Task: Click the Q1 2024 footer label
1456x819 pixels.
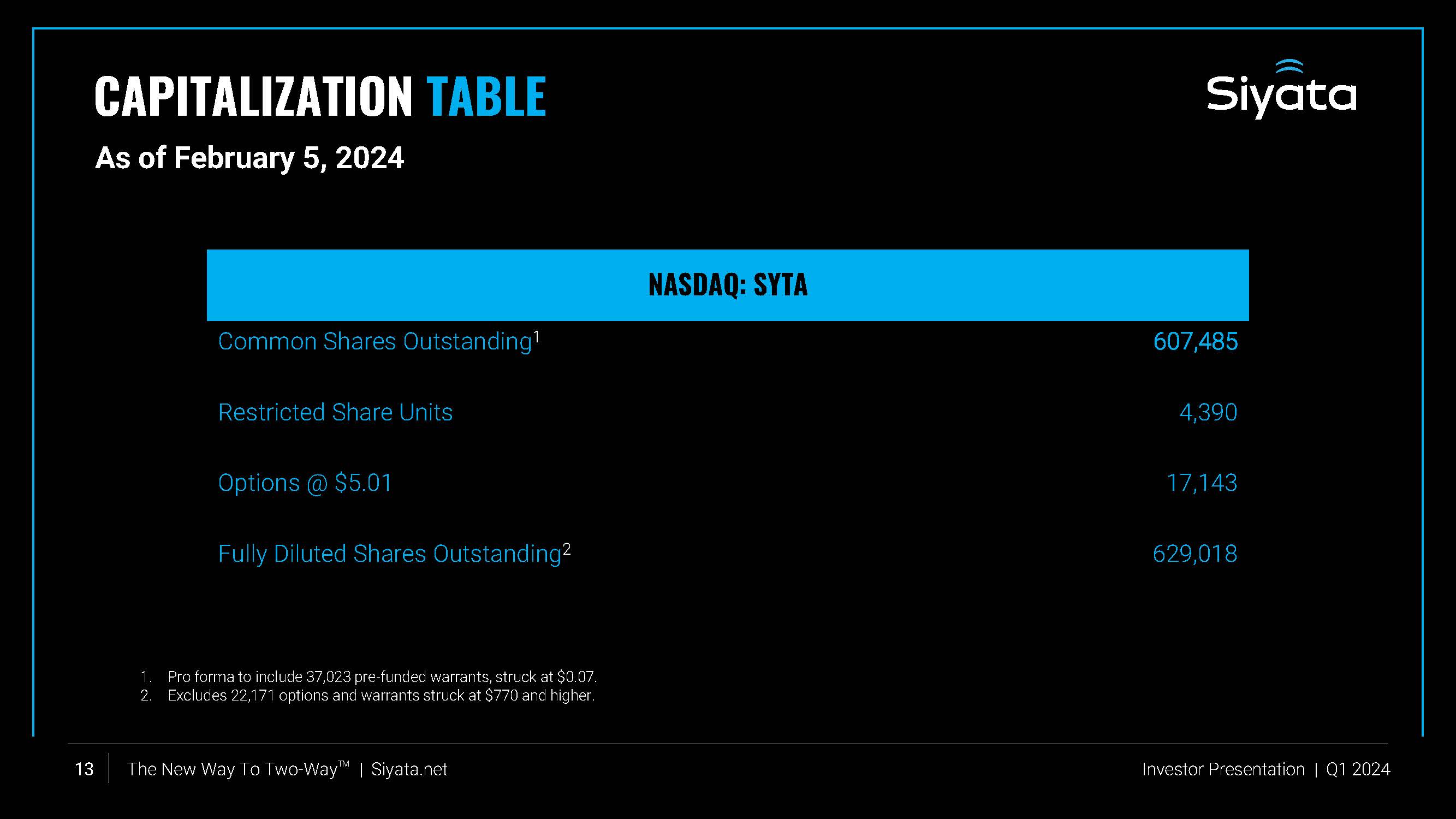Action: point(1358,769)
